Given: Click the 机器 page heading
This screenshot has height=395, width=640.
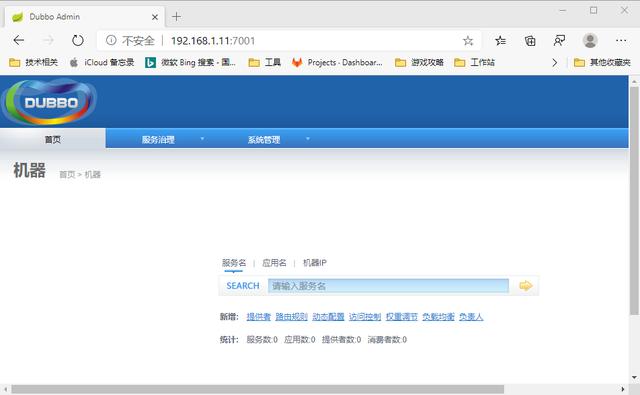Looking at the screenshot, I should point(29,170).
